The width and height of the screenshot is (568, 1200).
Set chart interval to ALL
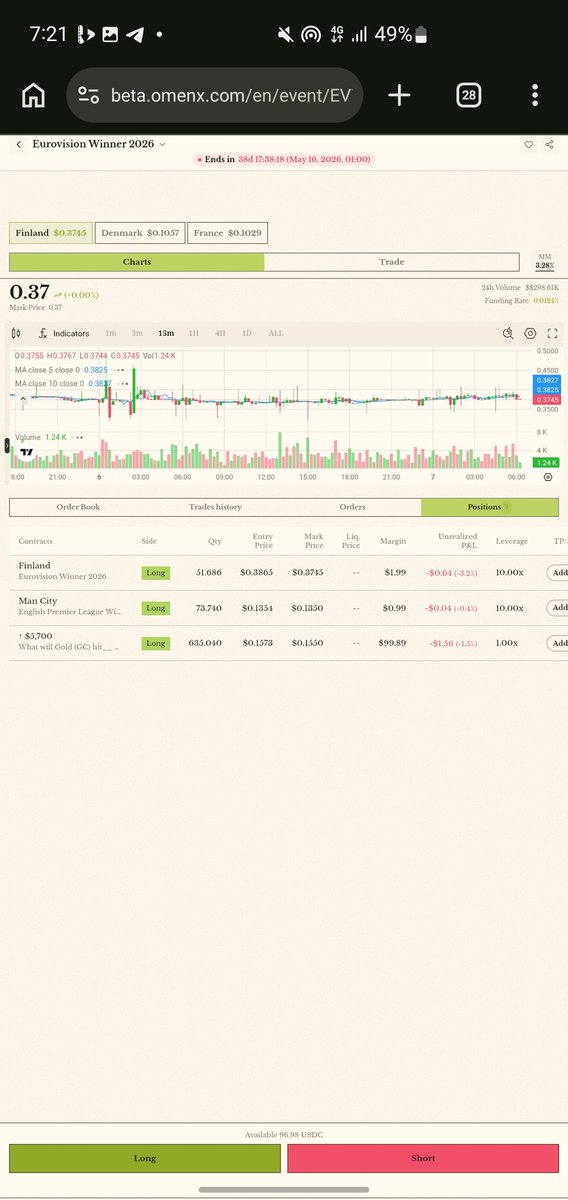click(275, 333)
